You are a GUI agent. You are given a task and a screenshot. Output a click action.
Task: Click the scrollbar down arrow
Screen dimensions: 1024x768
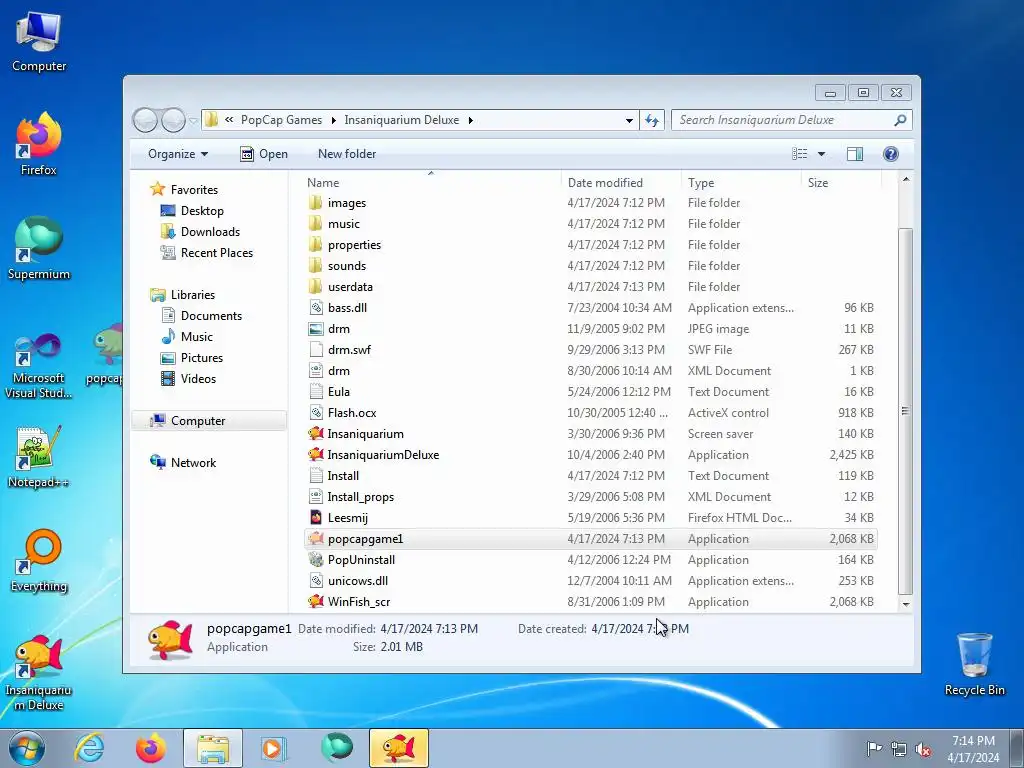pos(905,604)
